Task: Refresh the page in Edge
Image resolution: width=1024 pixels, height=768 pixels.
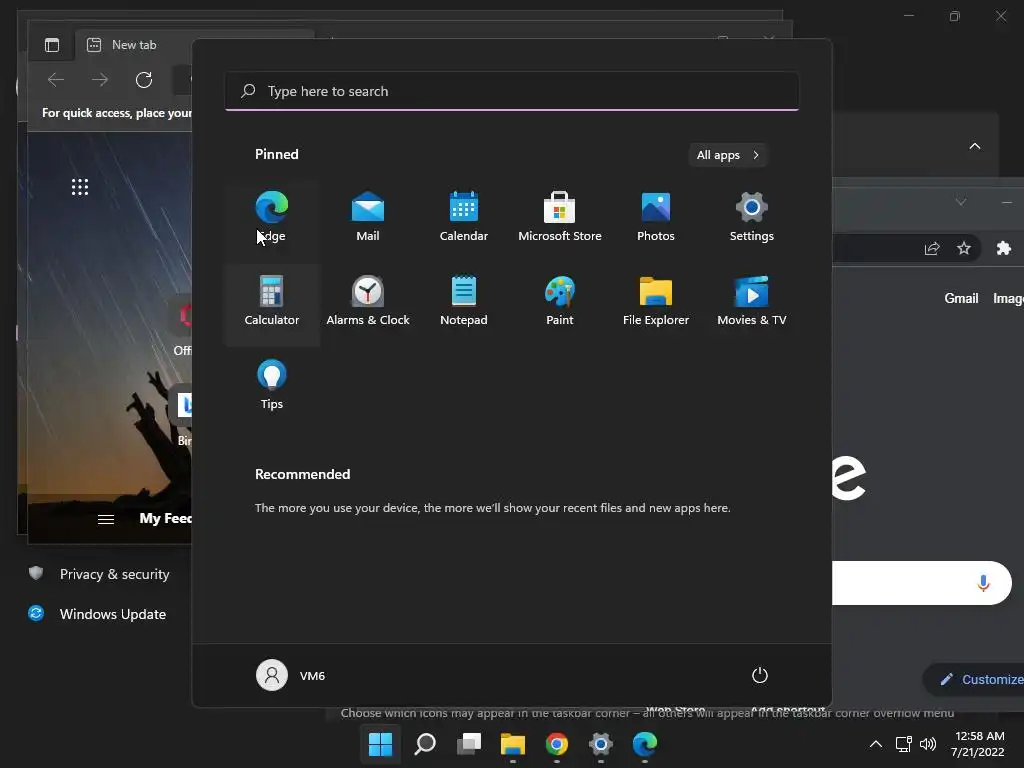Action: [x=144, y=80]
